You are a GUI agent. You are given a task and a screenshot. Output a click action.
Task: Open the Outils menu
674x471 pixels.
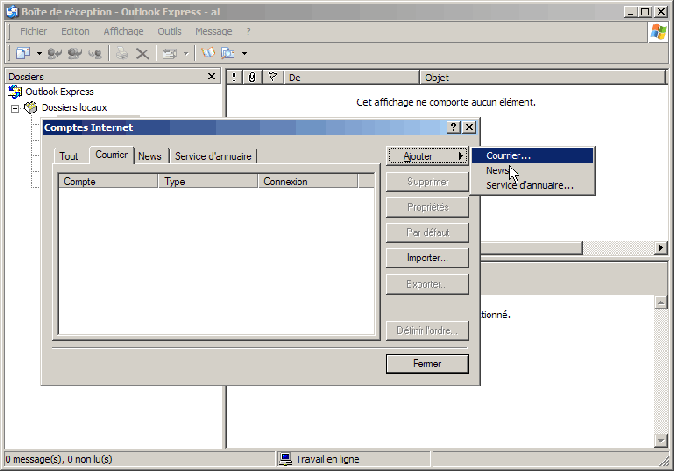coord(169,31)
